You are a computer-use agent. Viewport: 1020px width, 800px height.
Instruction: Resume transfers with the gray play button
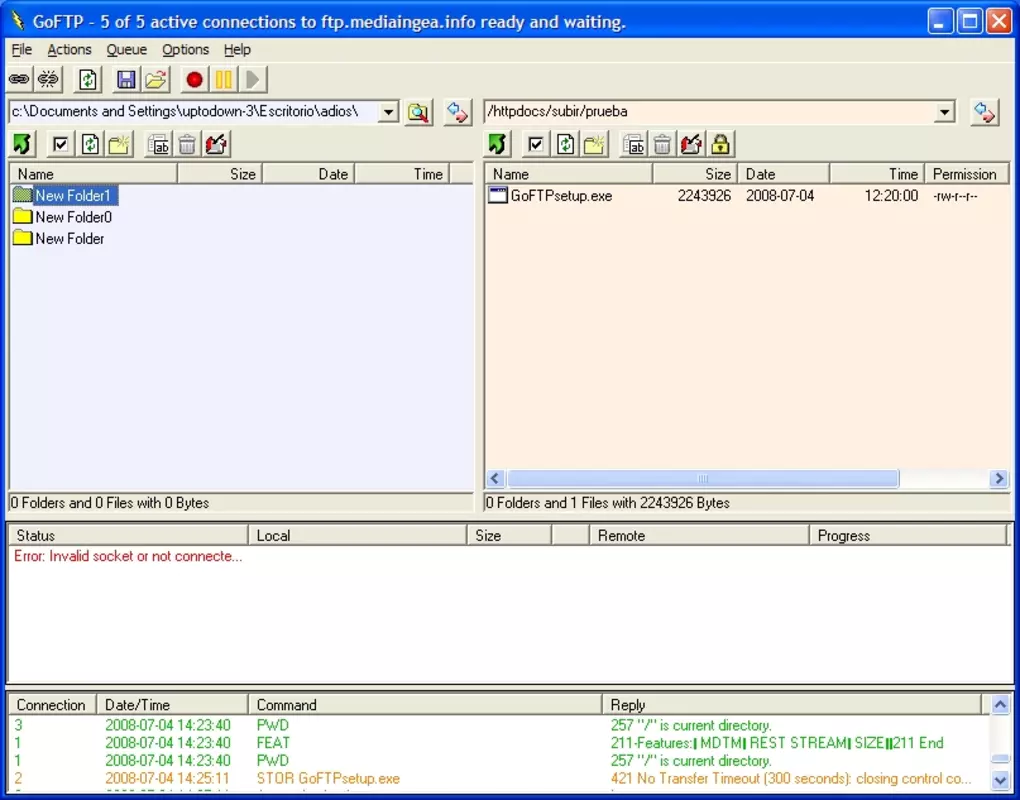click(253, 79)
